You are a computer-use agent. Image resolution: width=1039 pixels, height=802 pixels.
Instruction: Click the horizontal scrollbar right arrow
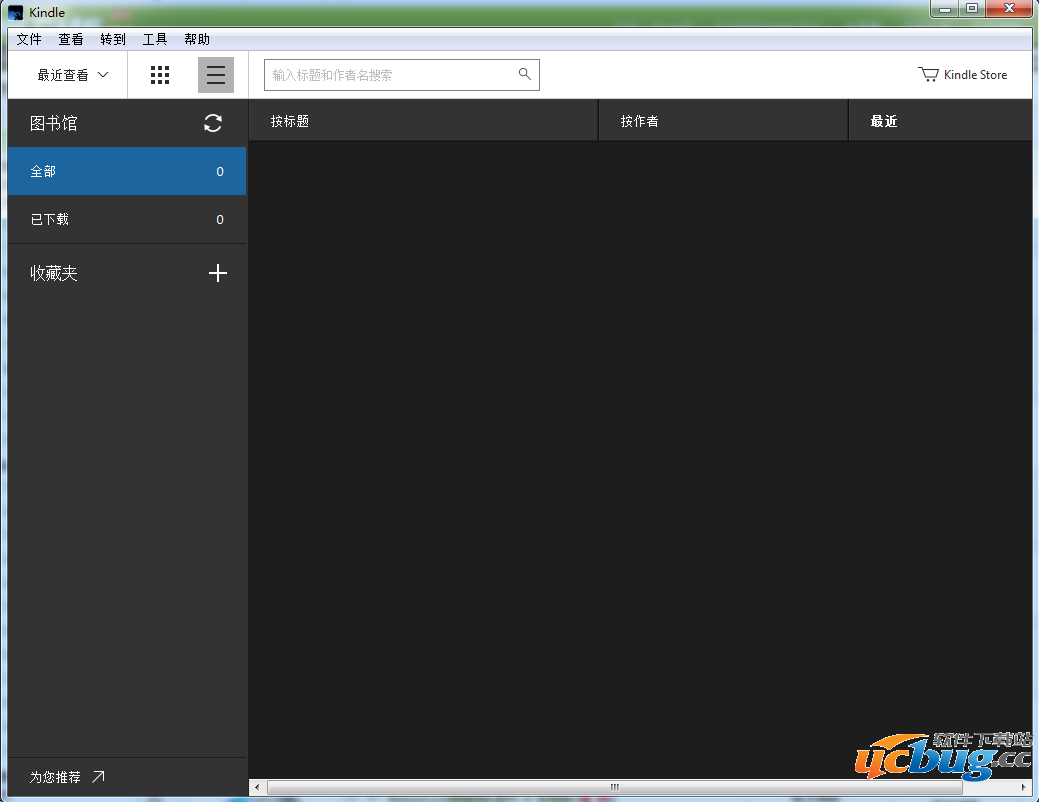[x=1023, y=788]
